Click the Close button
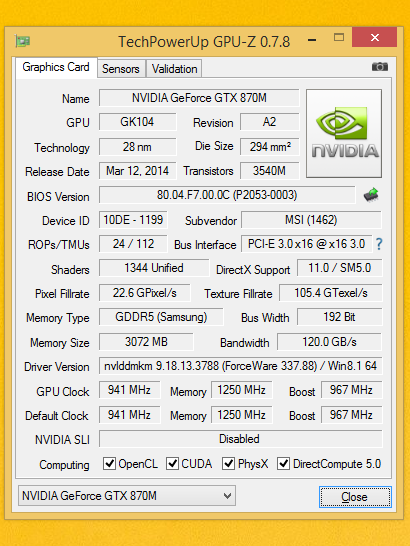The width and height of the screenshot is (410, 546). pos(355,497)
